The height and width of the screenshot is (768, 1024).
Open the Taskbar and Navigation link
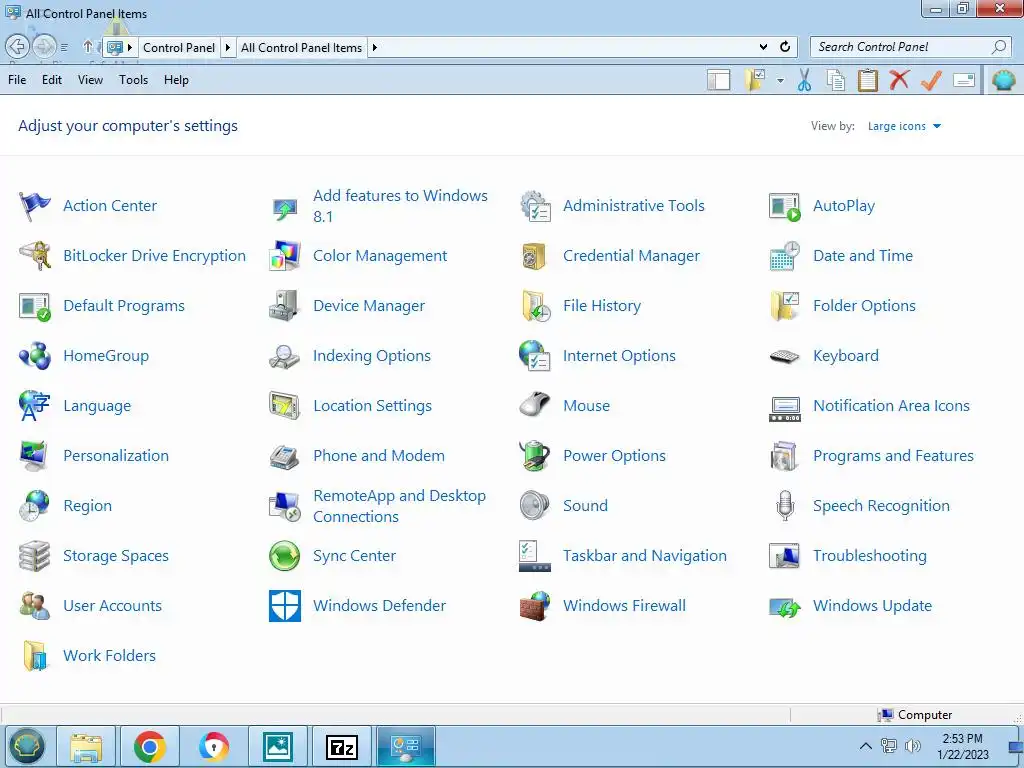pos(645,556)
